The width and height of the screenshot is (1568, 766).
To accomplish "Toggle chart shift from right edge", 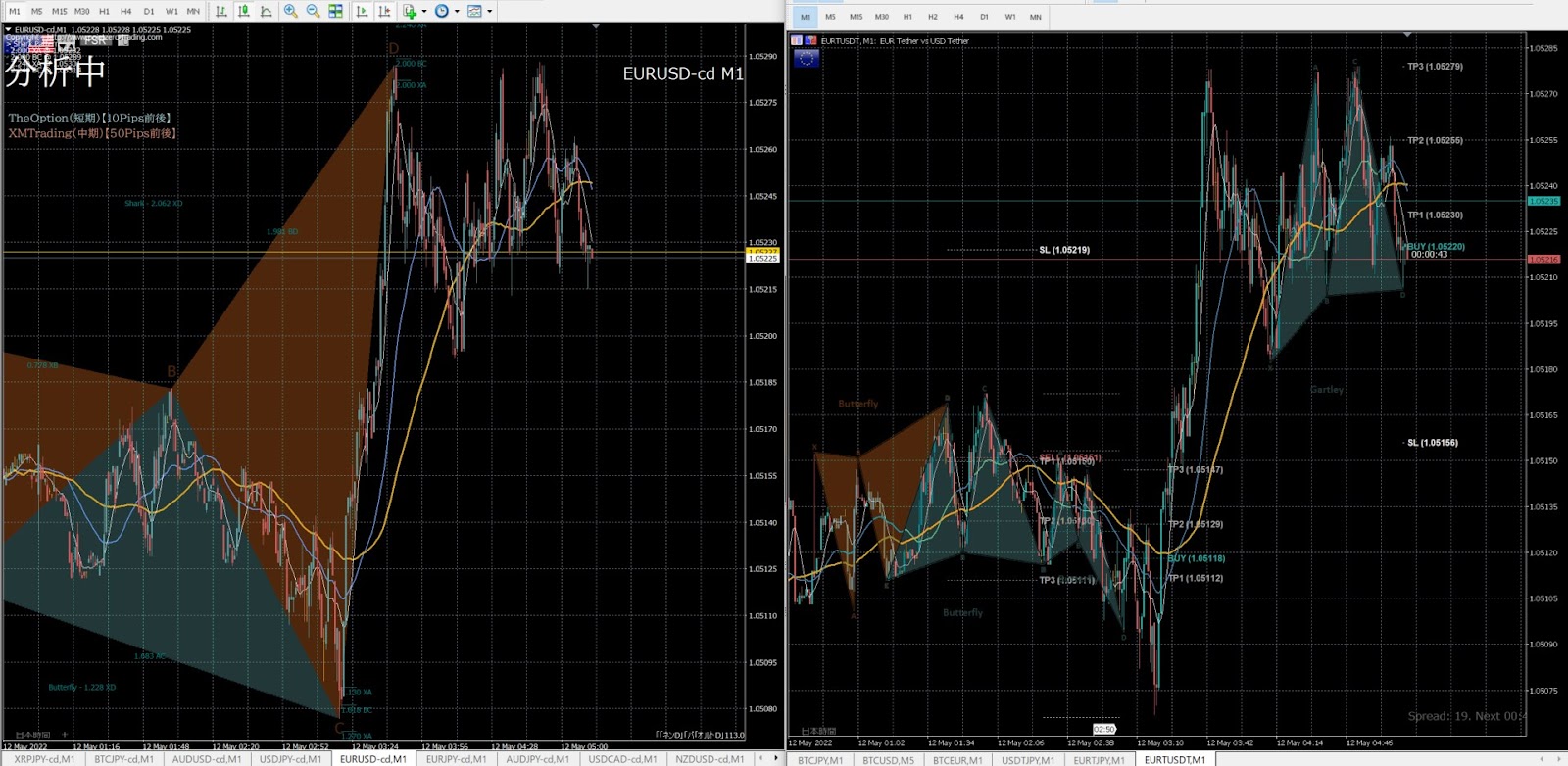I will [x=384, y=11].
